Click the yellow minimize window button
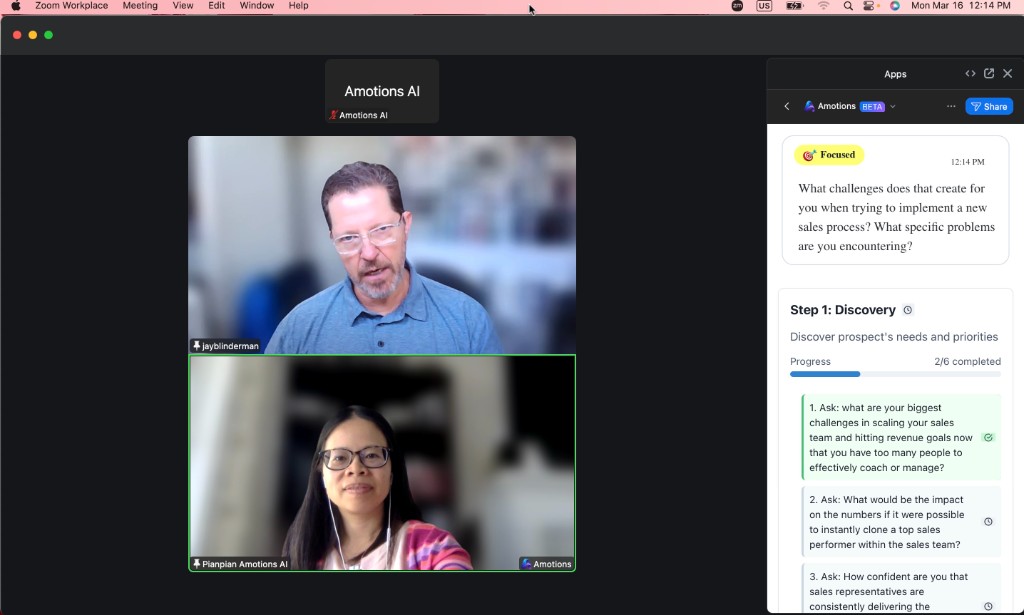This screenshot has width=1024, height=615. point(33,35)
